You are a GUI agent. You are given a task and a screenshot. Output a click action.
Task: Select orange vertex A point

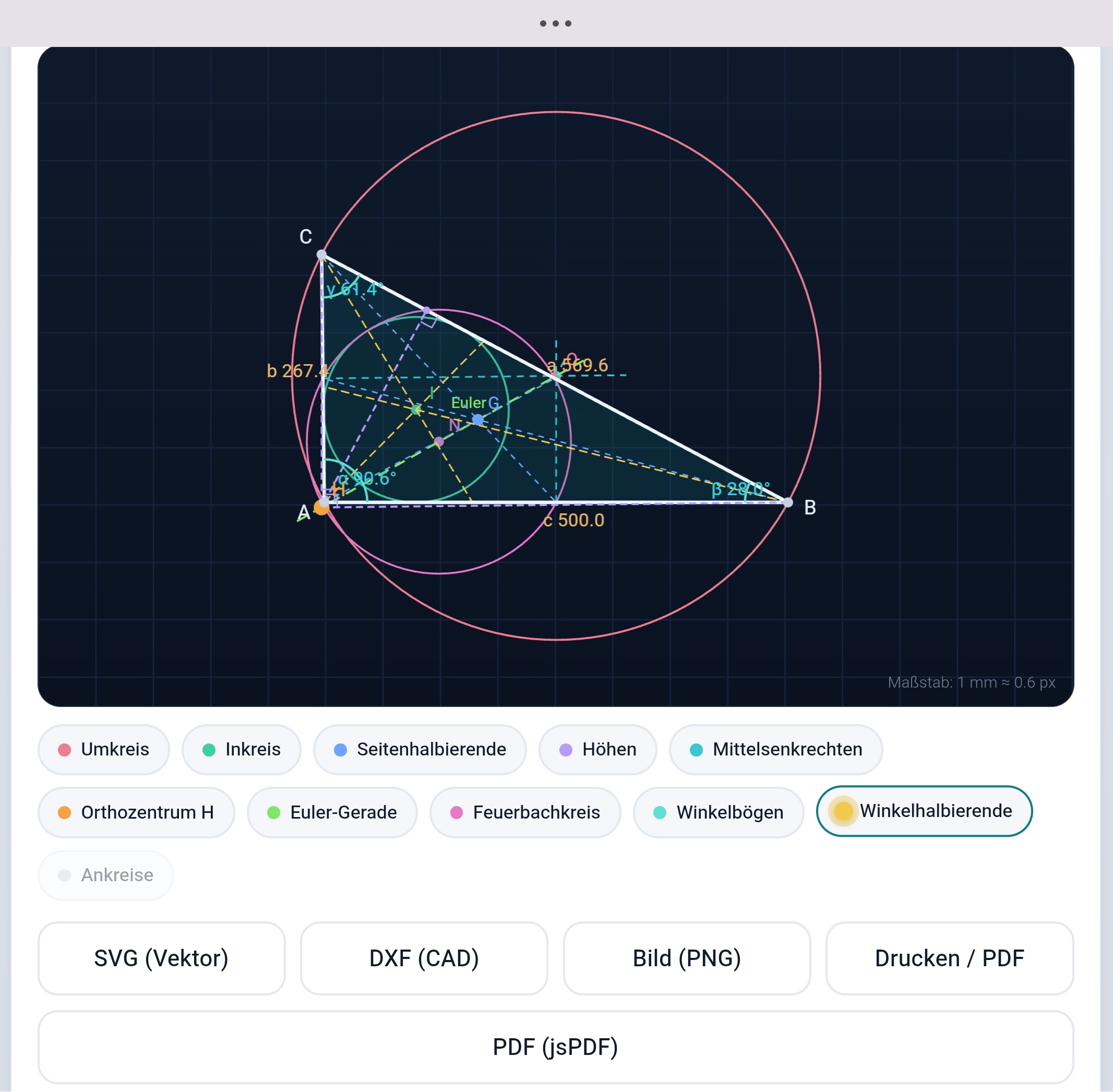(322, 506)
